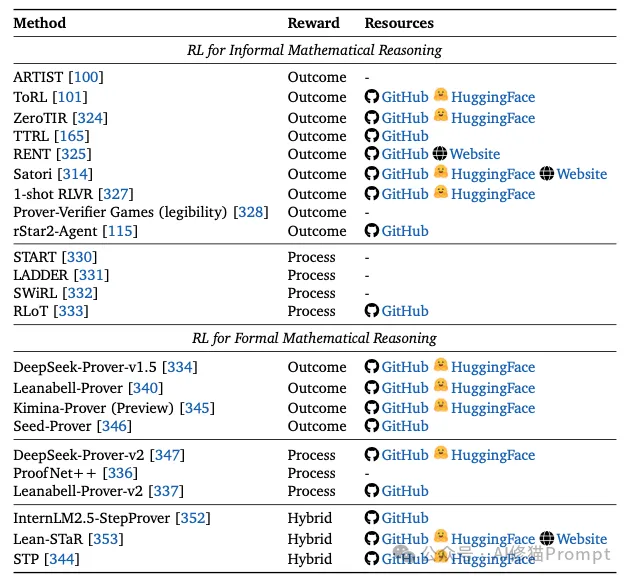Click the globe icon in the Satori row
The image size is (629, 579).
(546, 174)
